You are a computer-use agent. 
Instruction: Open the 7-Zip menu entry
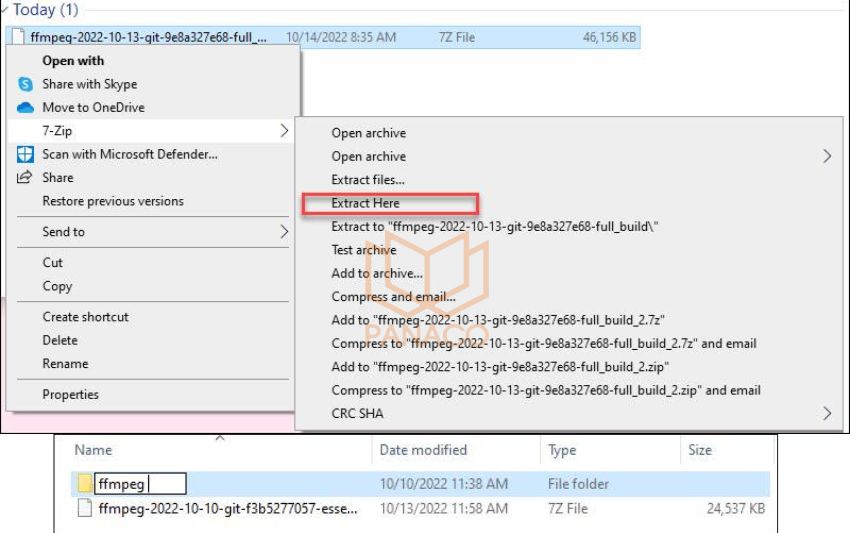pyautogui.click(x=57, y=131)
